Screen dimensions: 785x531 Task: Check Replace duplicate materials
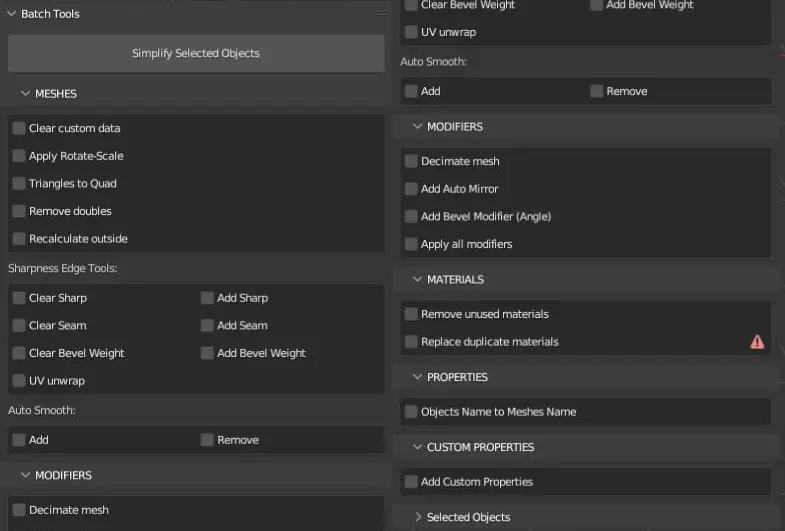point(411,341)
